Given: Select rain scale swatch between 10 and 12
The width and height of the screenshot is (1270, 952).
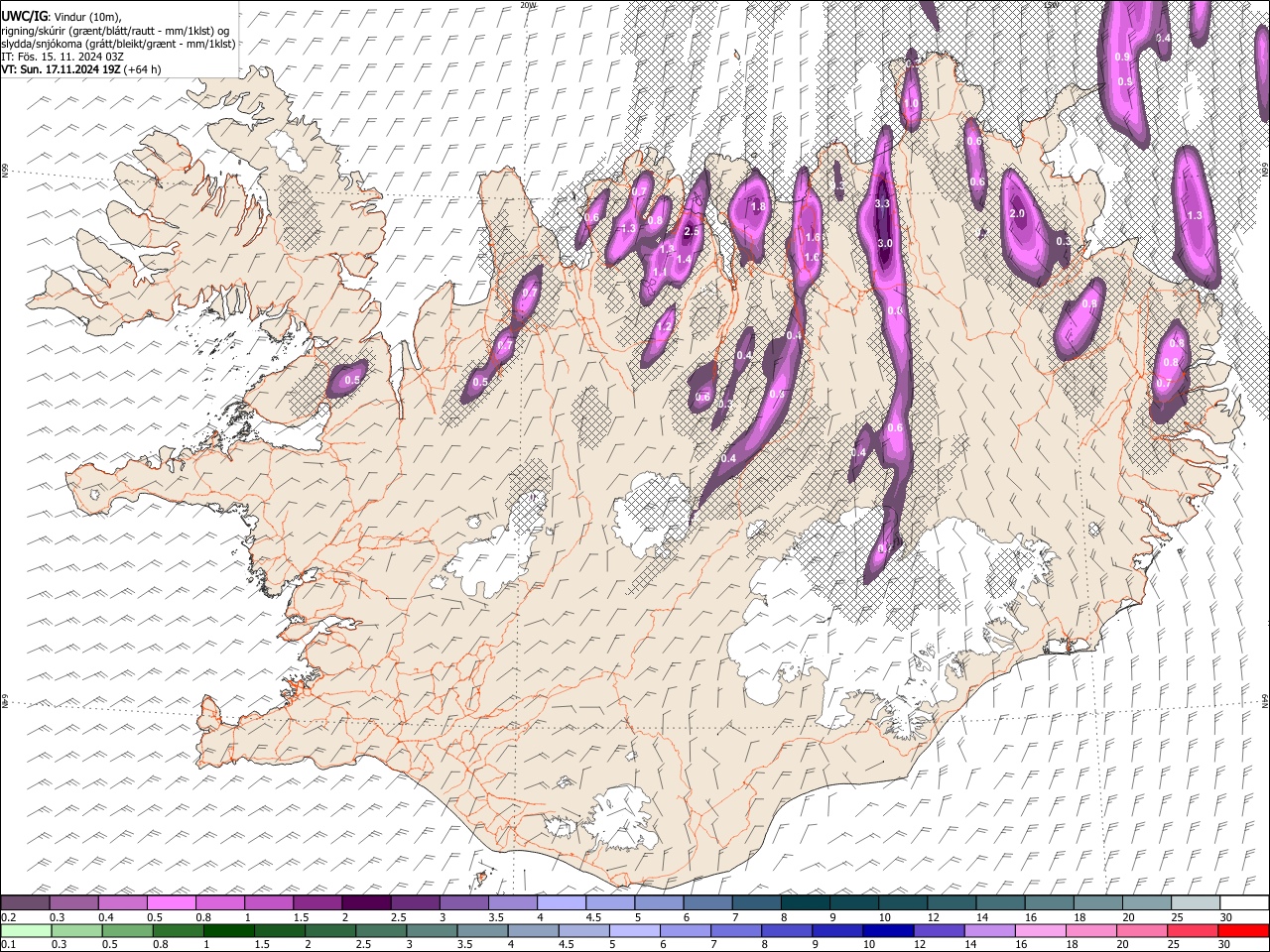Looking at the screenshot, I should tap(887, 930).
